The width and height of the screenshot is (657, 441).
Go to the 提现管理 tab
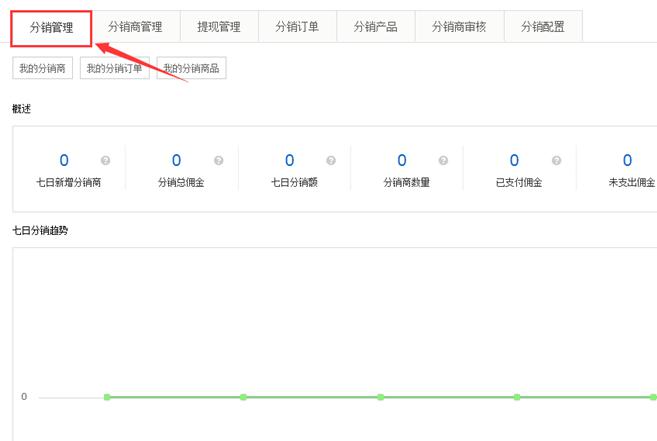click(x=218, y=28)
